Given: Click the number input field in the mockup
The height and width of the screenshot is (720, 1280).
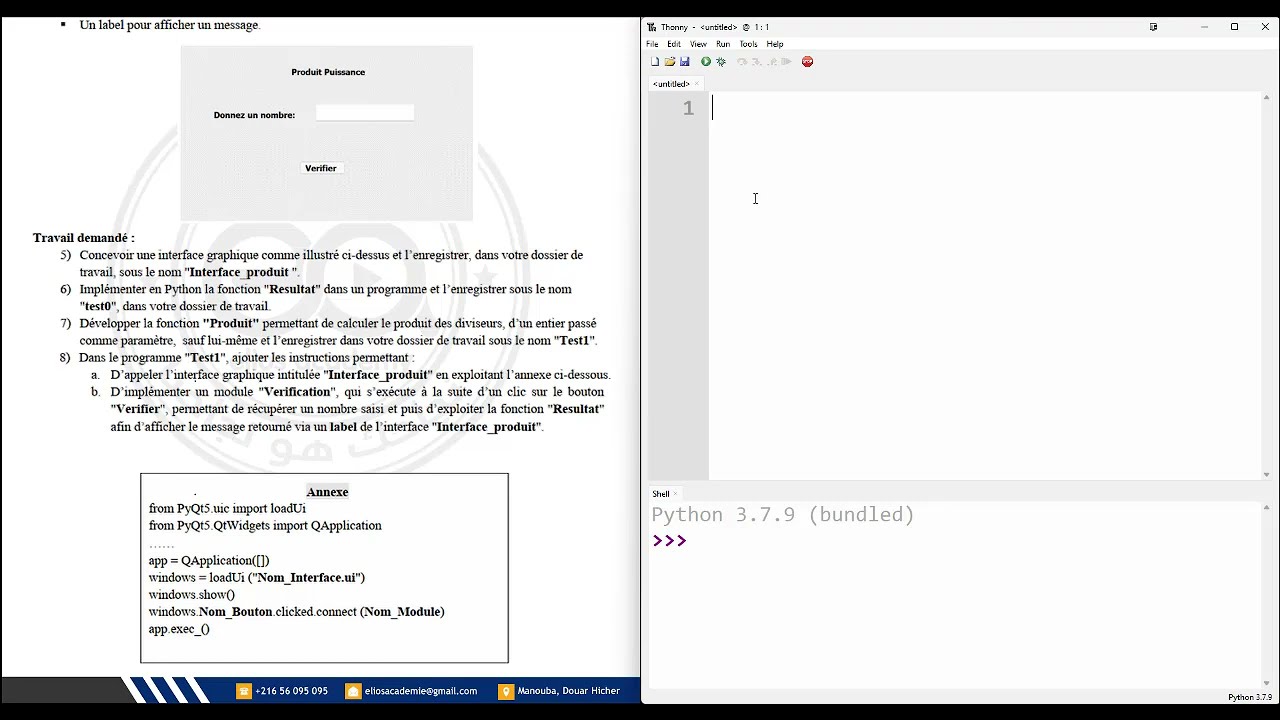Looking at the screenshot, I should 365,114.
